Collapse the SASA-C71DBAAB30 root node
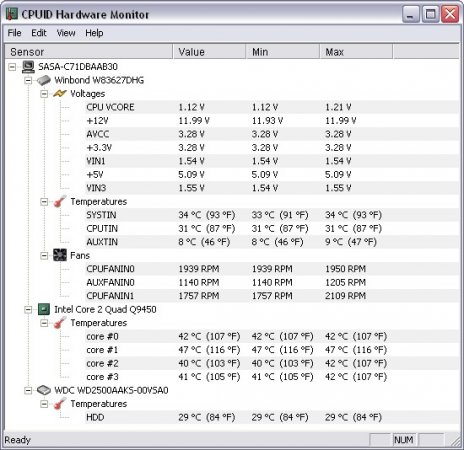464x450 pixels. [x=12, y=67]
